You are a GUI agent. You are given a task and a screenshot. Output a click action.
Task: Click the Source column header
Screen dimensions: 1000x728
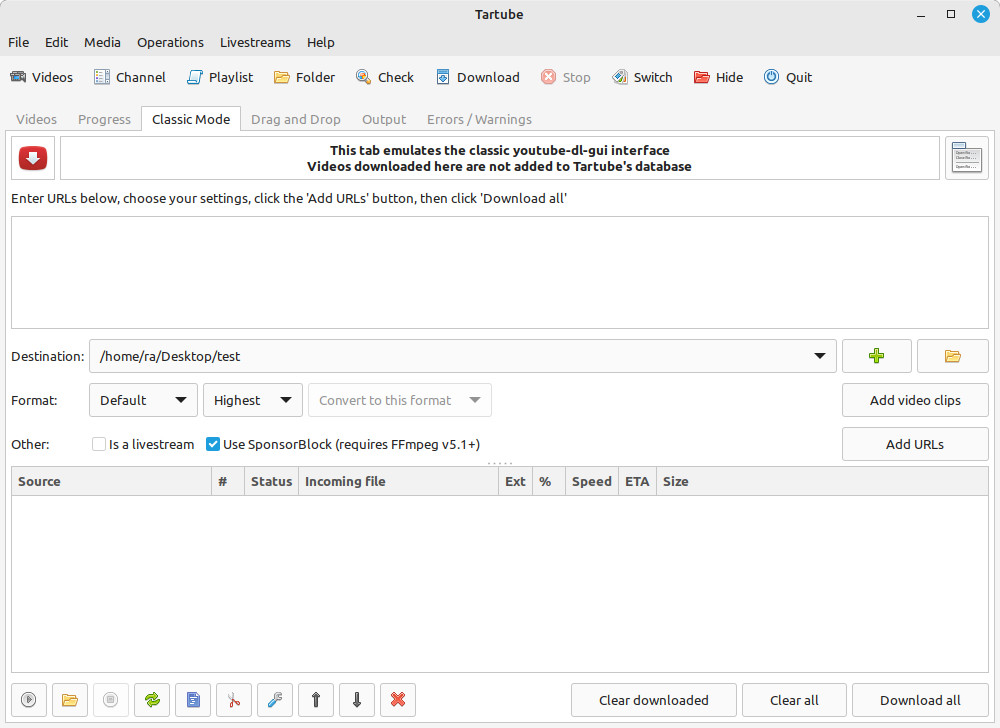(x=112, y=481)
